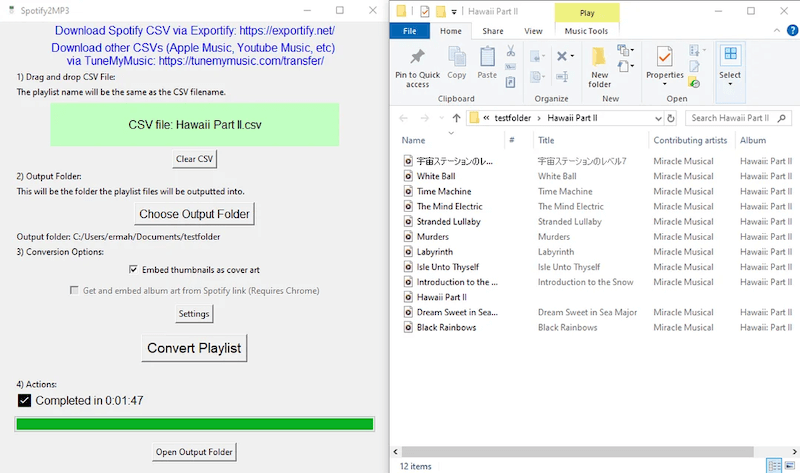Switch to large icons view
The image size is (800, 473).
click(x=790, y=466)
